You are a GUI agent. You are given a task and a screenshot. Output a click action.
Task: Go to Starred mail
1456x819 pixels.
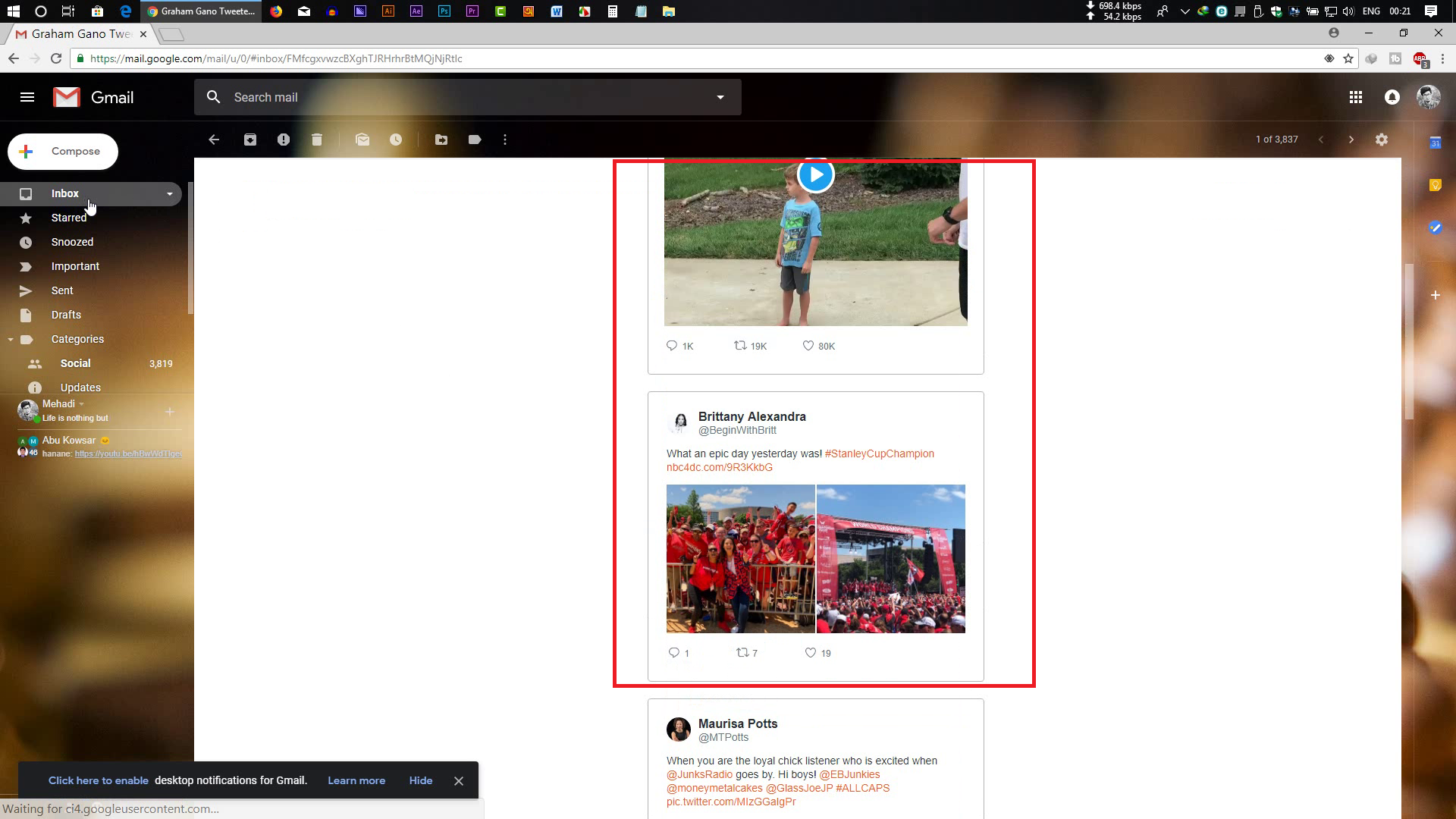pyautogui.click(x=68, y=218)
